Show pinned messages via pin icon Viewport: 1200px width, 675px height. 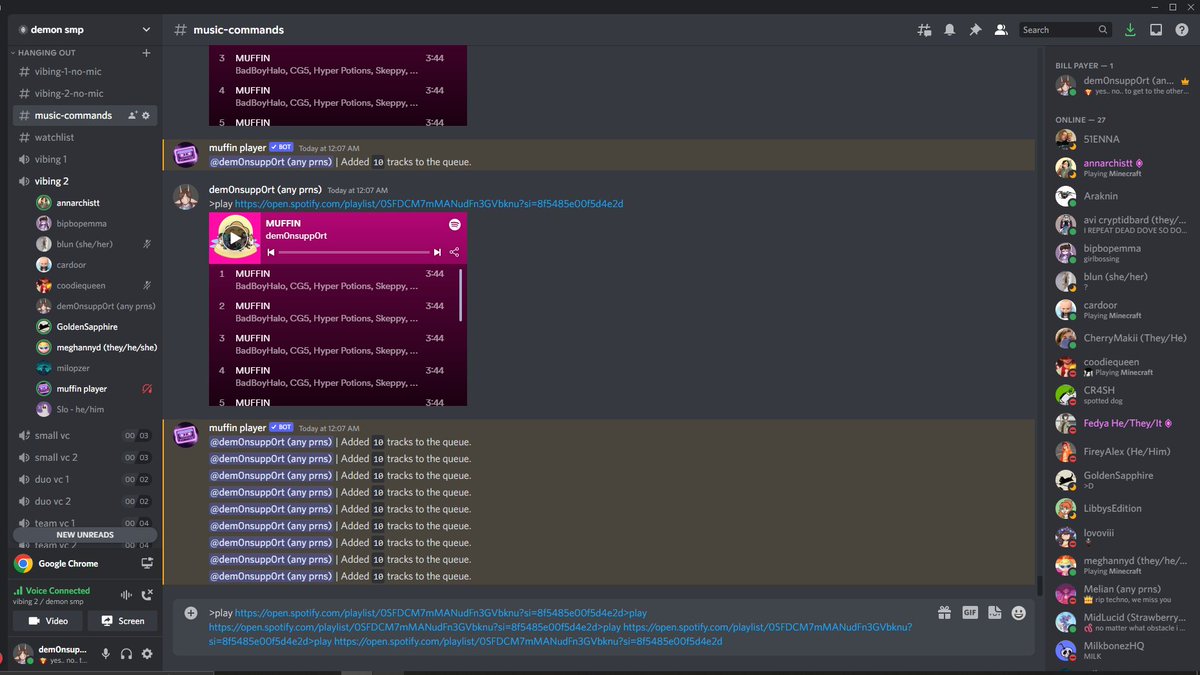pyautogui.click(x=975, y=30)
